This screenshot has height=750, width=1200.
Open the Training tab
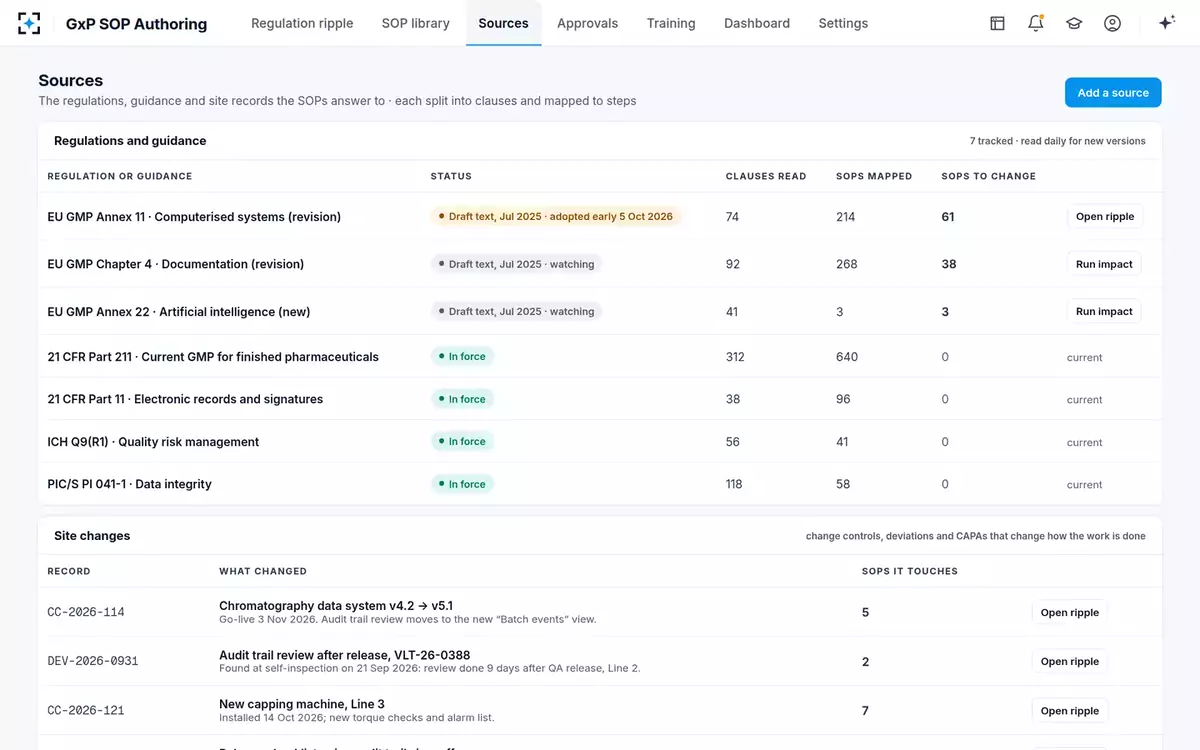[671, 23]
